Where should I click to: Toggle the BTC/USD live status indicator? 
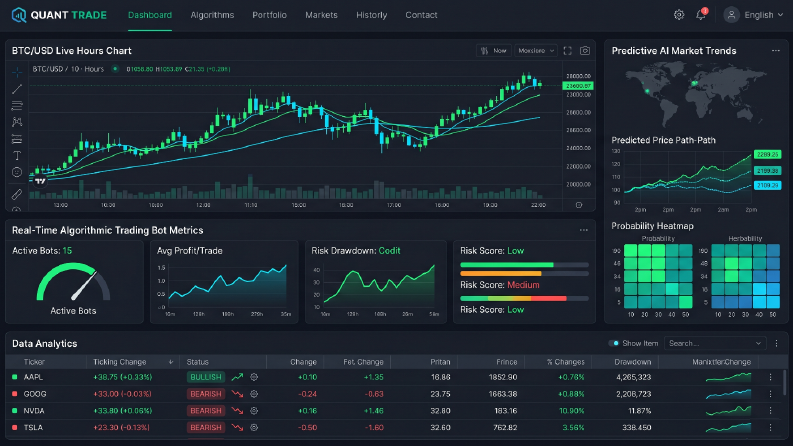click(115, 69)
